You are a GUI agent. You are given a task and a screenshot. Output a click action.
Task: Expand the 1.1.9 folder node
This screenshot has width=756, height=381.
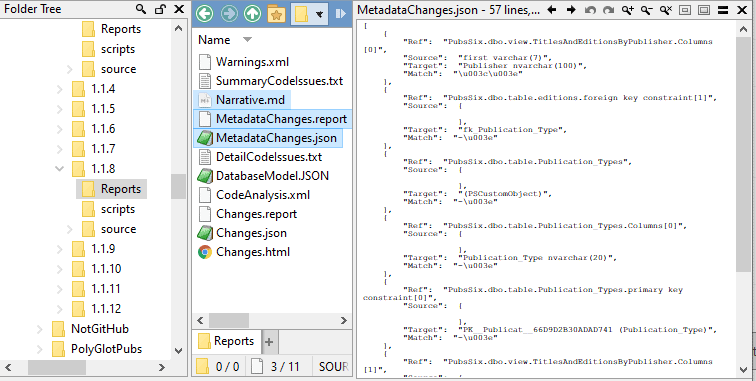point(60,249)
